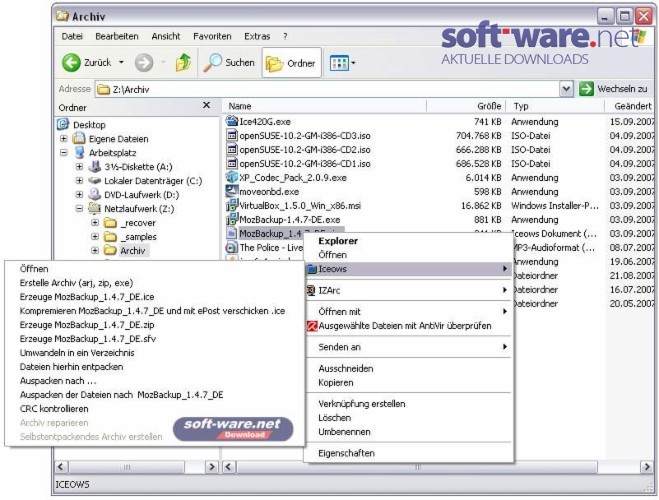Screen dimensions: 659x500
Task: Select Dateien hierhin entpacken
Action: pyautogui.click(x=71, y=367)
